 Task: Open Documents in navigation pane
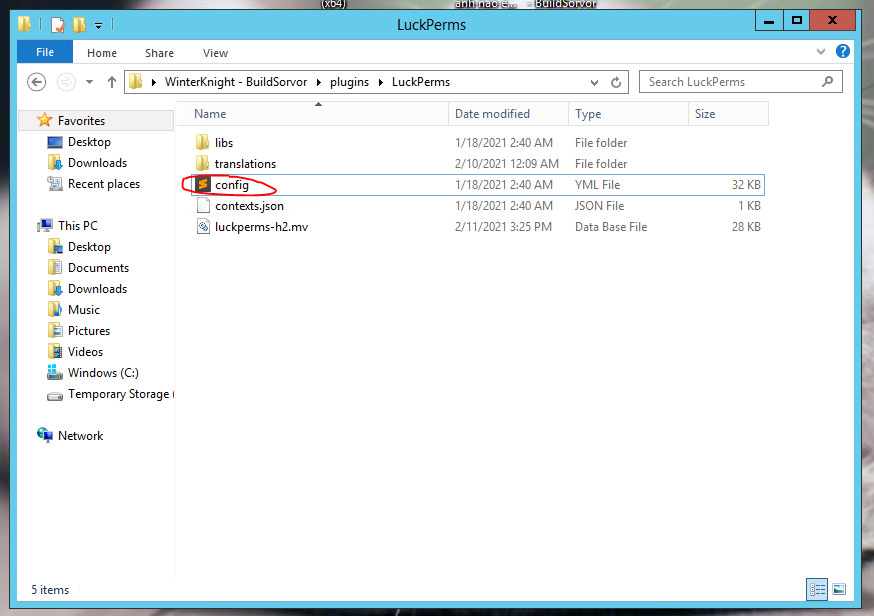pos(98,268)
